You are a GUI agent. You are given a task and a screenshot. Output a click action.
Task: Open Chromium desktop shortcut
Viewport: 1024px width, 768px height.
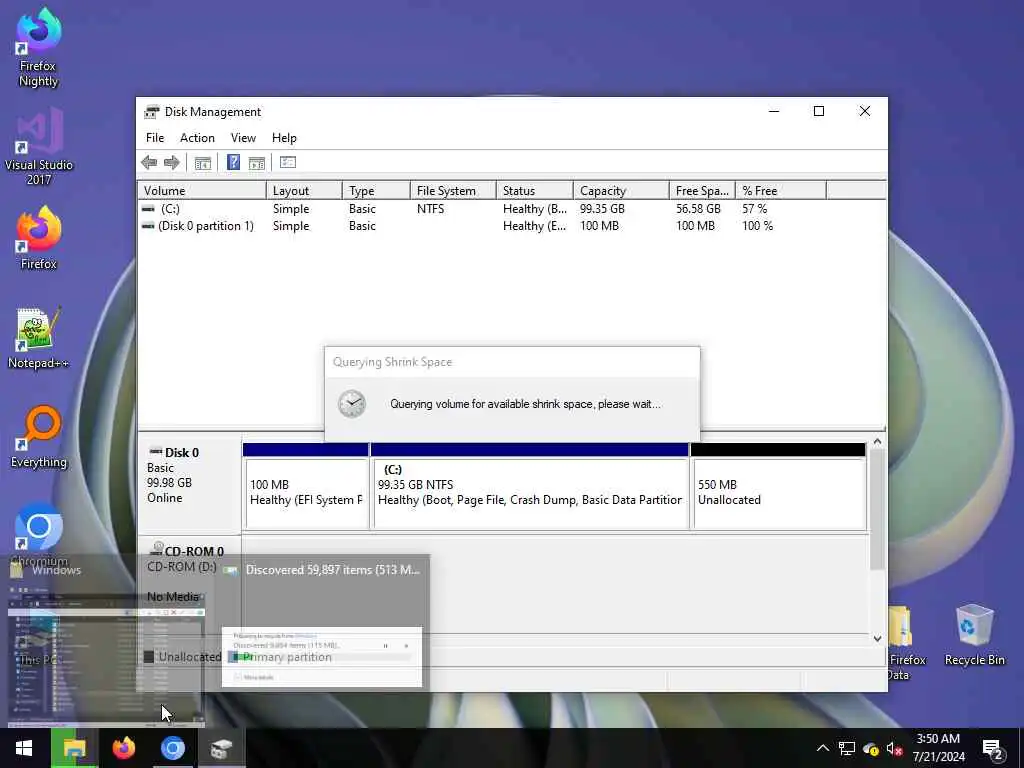coord(39,534)
